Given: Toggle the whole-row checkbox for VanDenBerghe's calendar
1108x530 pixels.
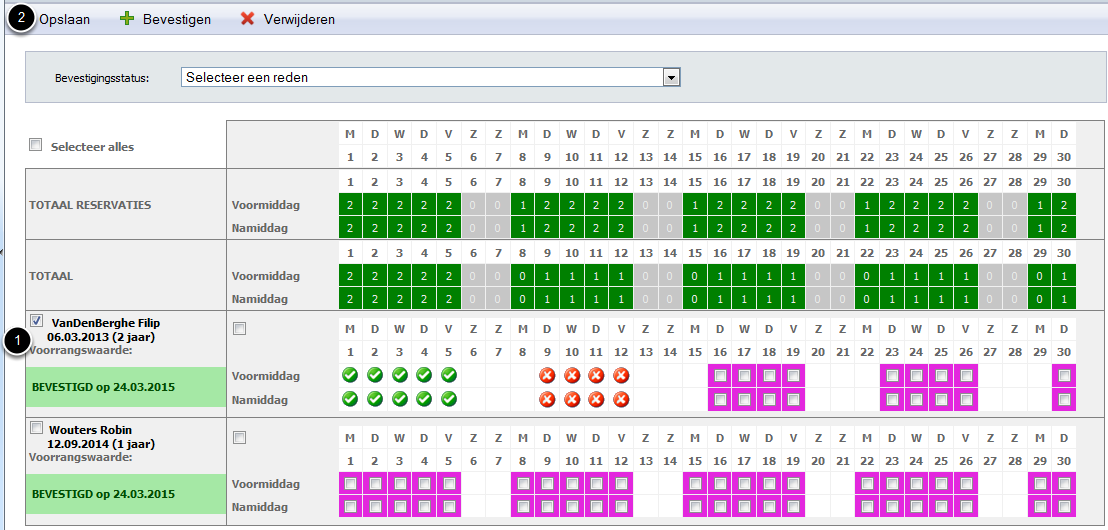Looking at the screenshot, I should 239,328.
